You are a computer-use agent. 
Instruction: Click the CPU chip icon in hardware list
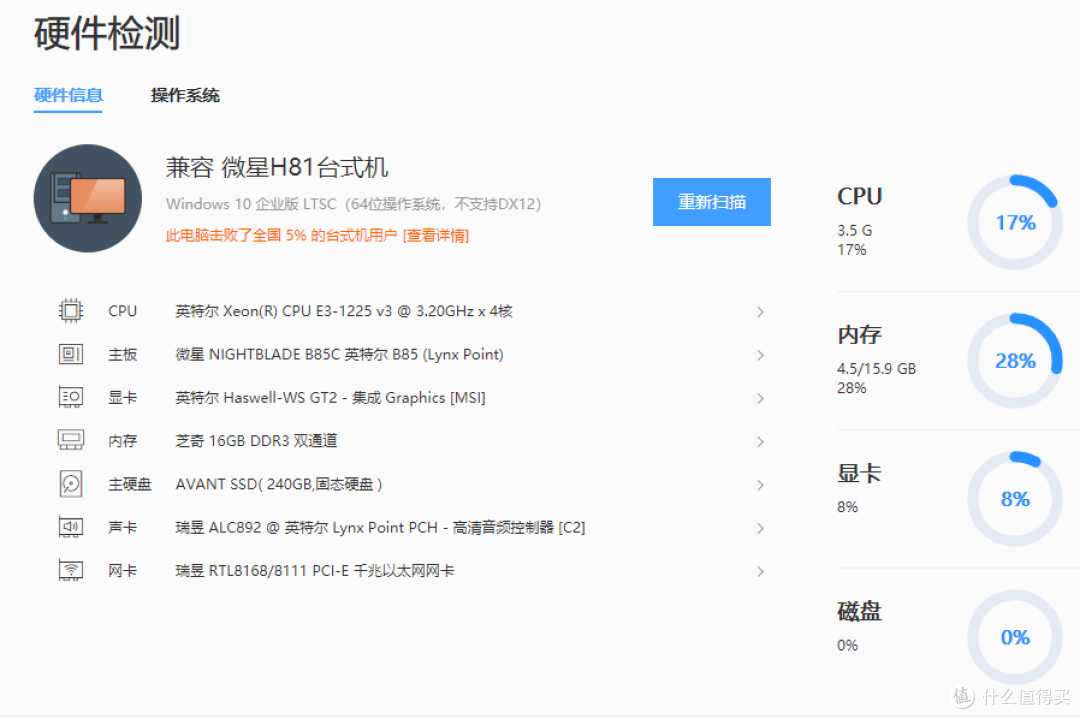pyautogui.click(x=70, y=311)
